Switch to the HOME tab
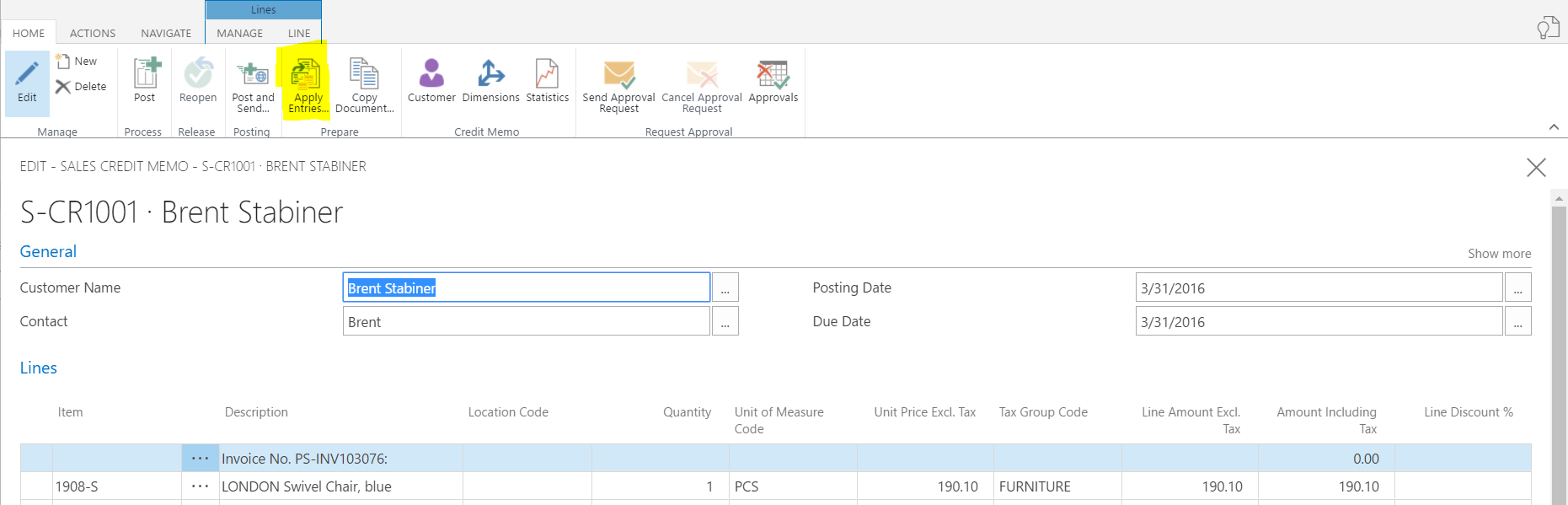The width and height of the screenshot is (1568, 505). (x=29, y=33)
